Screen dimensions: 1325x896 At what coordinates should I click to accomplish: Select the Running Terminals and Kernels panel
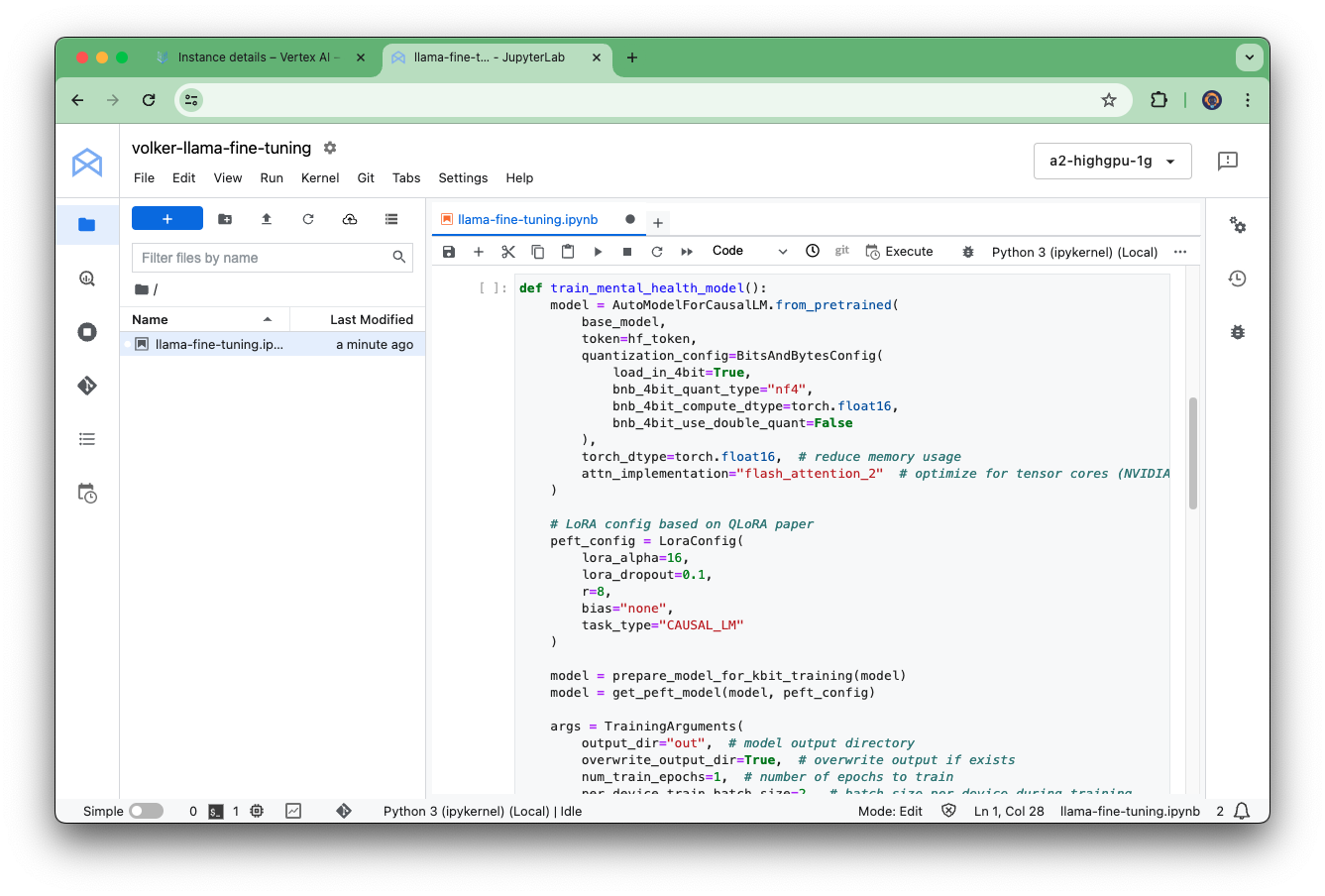87,332
